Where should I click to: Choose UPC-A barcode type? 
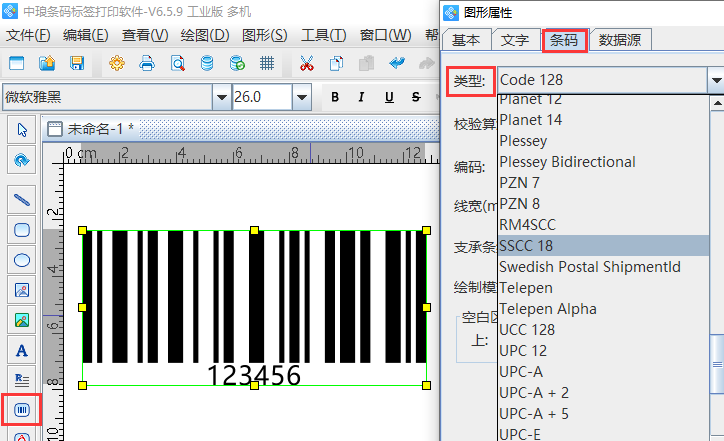click(603, 372)
